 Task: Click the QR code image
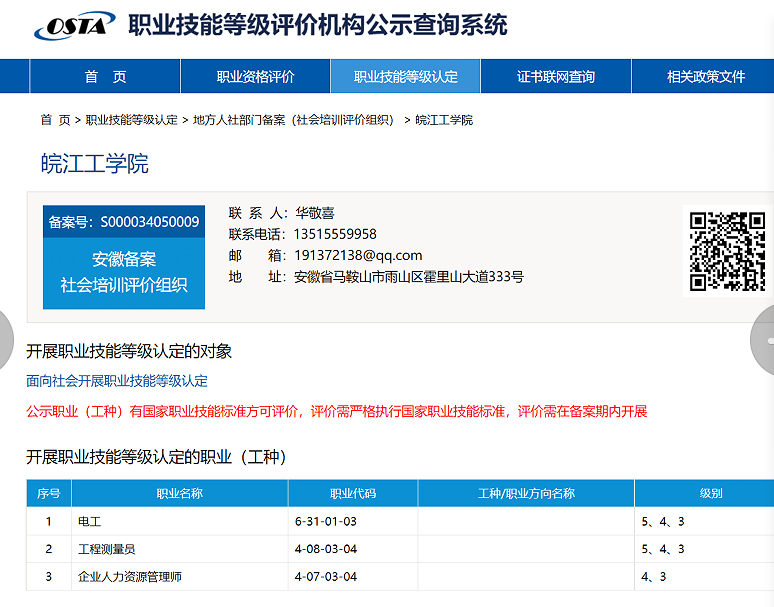click(x=727, y=250)
